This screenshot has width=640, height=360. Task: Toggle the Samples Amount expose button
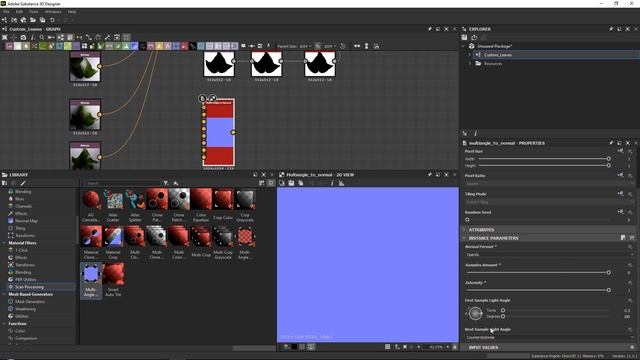click(630, 265)
